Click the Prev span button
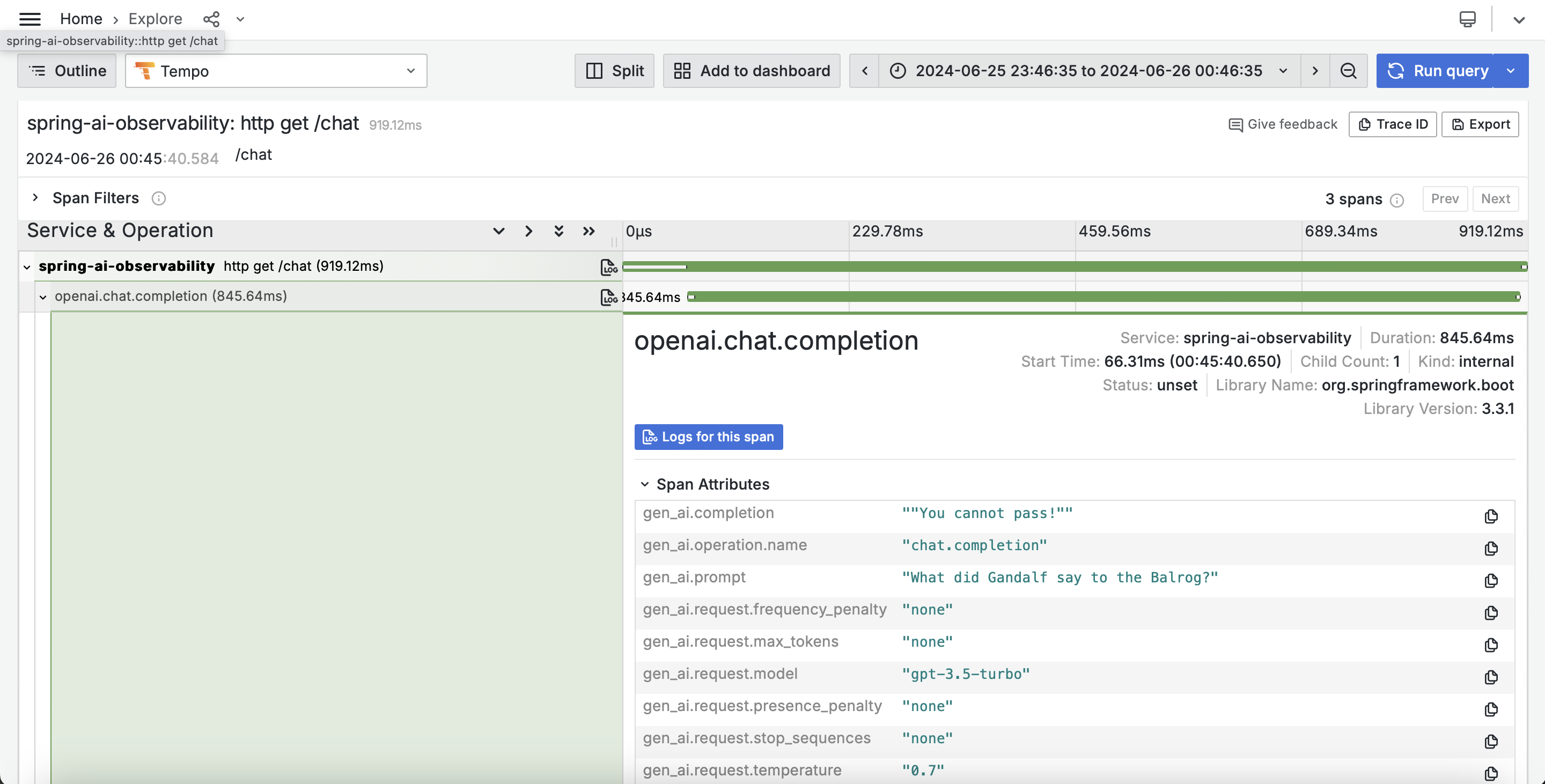This screenshot has width=1545, height=784. (1445, 198)
